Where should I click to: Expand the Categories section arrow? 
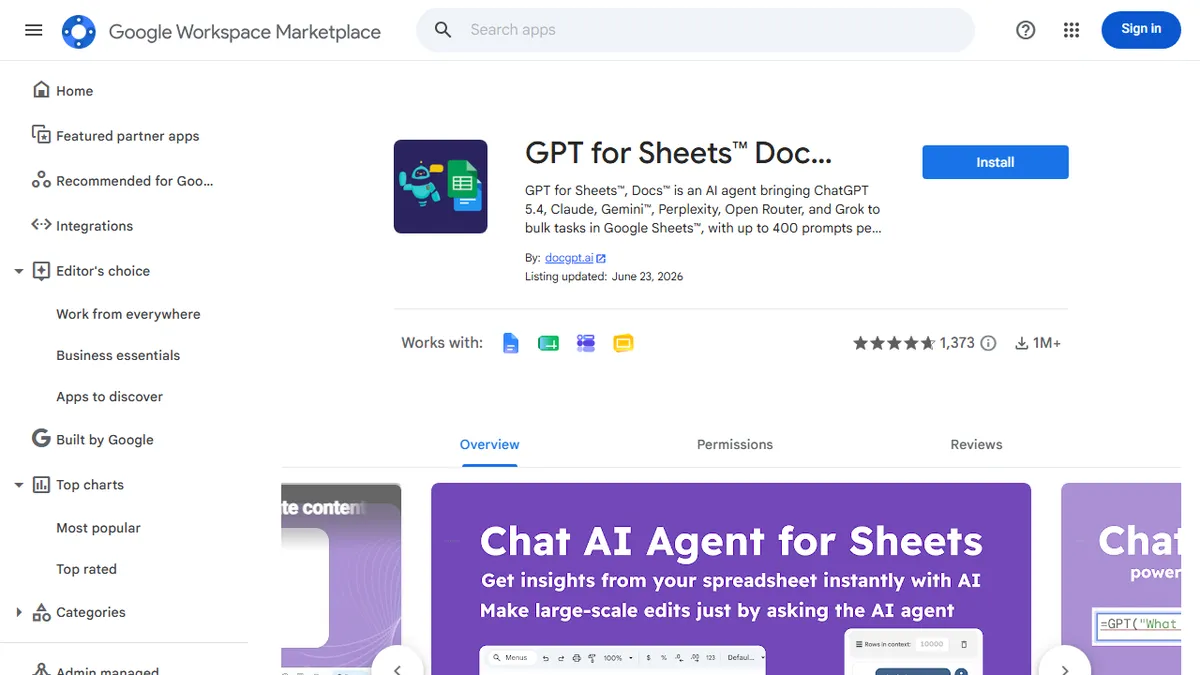pos(18,612)
